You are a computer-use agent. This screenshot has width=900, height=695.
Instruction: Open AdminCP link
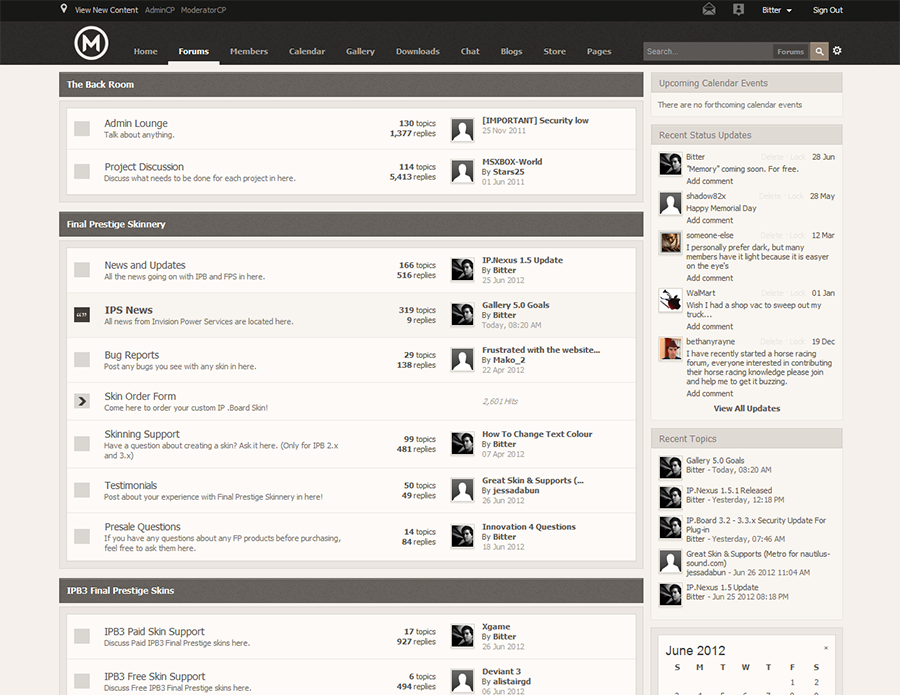click(x=160, y=10)
